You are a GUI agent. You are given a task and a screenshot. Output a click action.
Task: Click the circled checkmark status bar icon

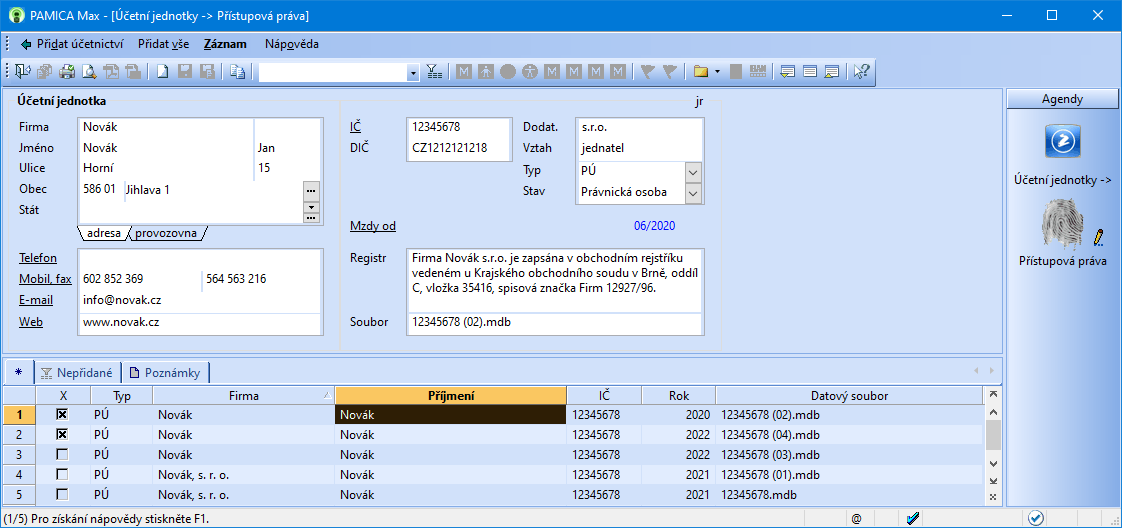point(1035,518)
